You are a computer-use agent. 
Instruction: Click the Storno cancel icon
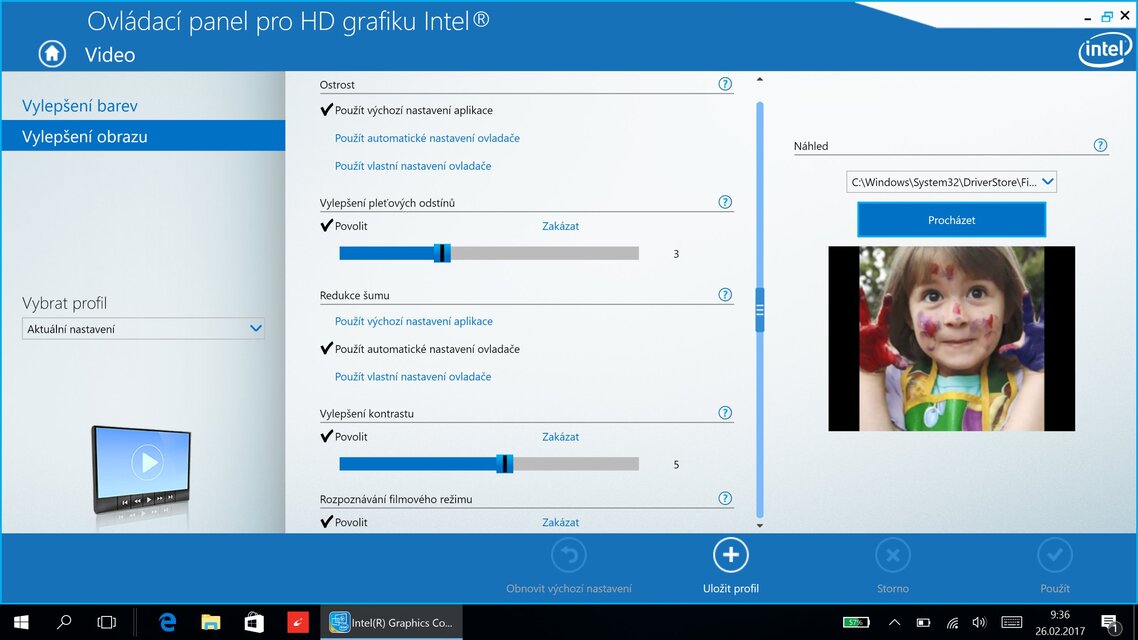click(x=892, y=554)
